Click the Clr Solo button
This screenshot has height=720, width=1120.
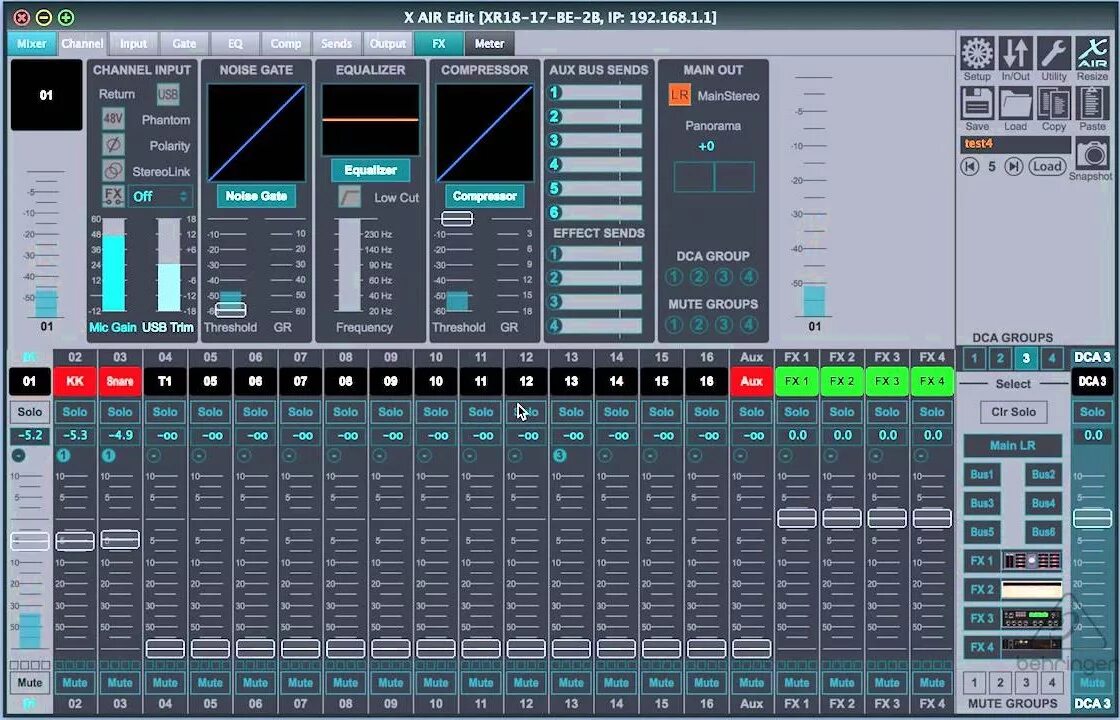coord(1013,412)
